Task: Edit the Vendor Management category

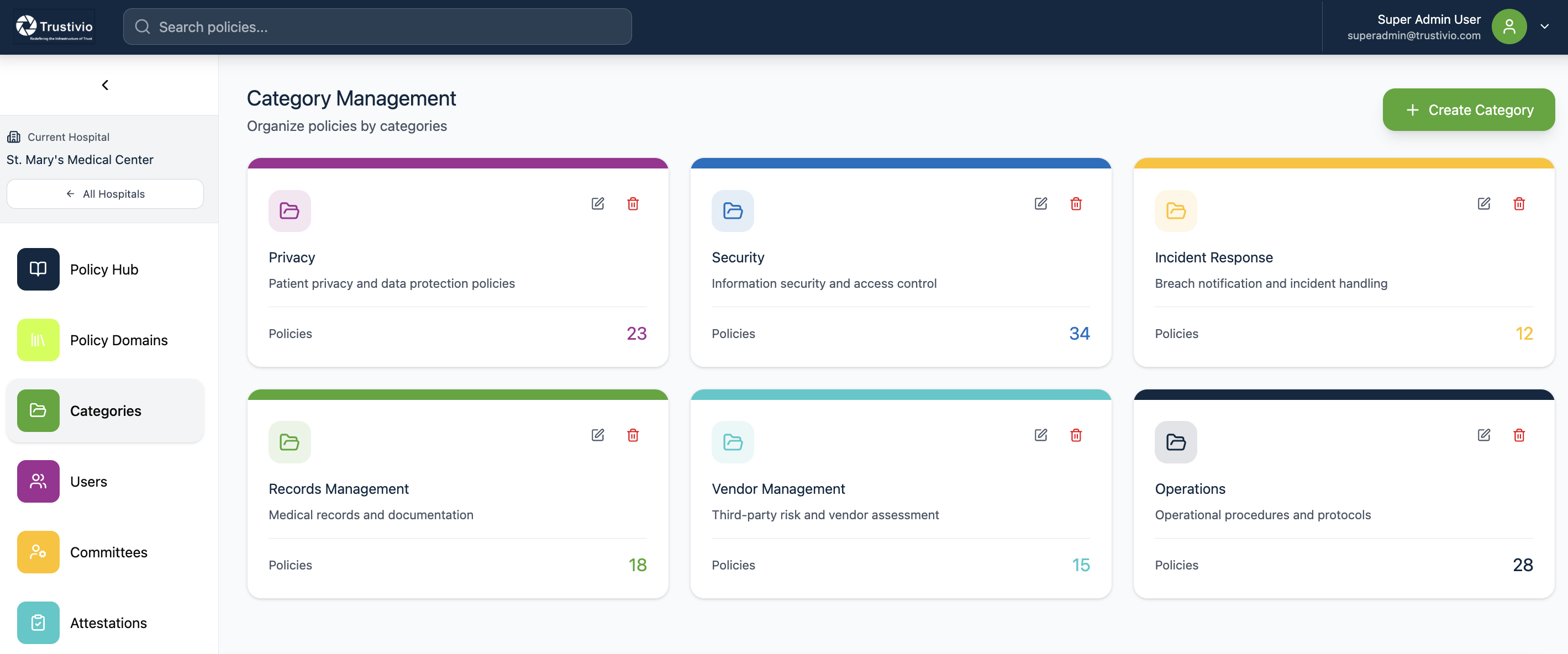Action: click(x=1040, y=435)
